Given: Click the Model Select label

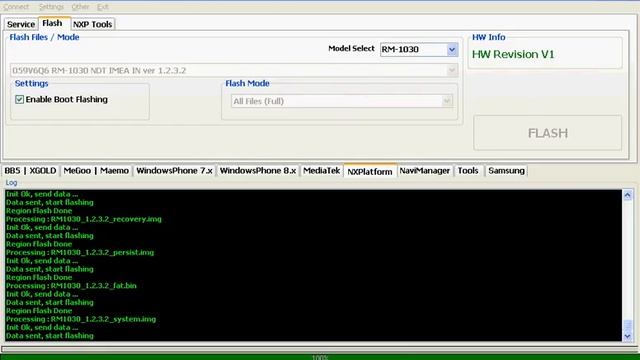Looking at the screenshot, I should pyautogui.click(x=351, y=49).
